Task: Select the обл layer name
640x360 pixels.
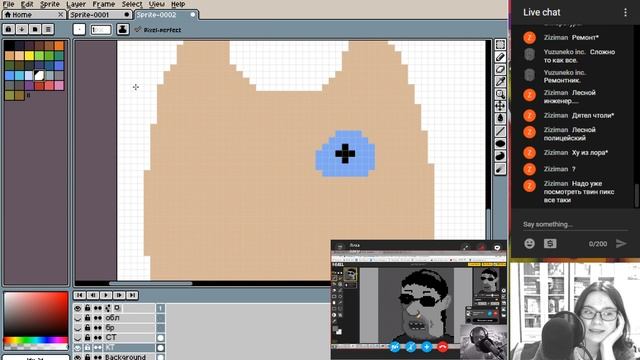Action: [113, 318]
